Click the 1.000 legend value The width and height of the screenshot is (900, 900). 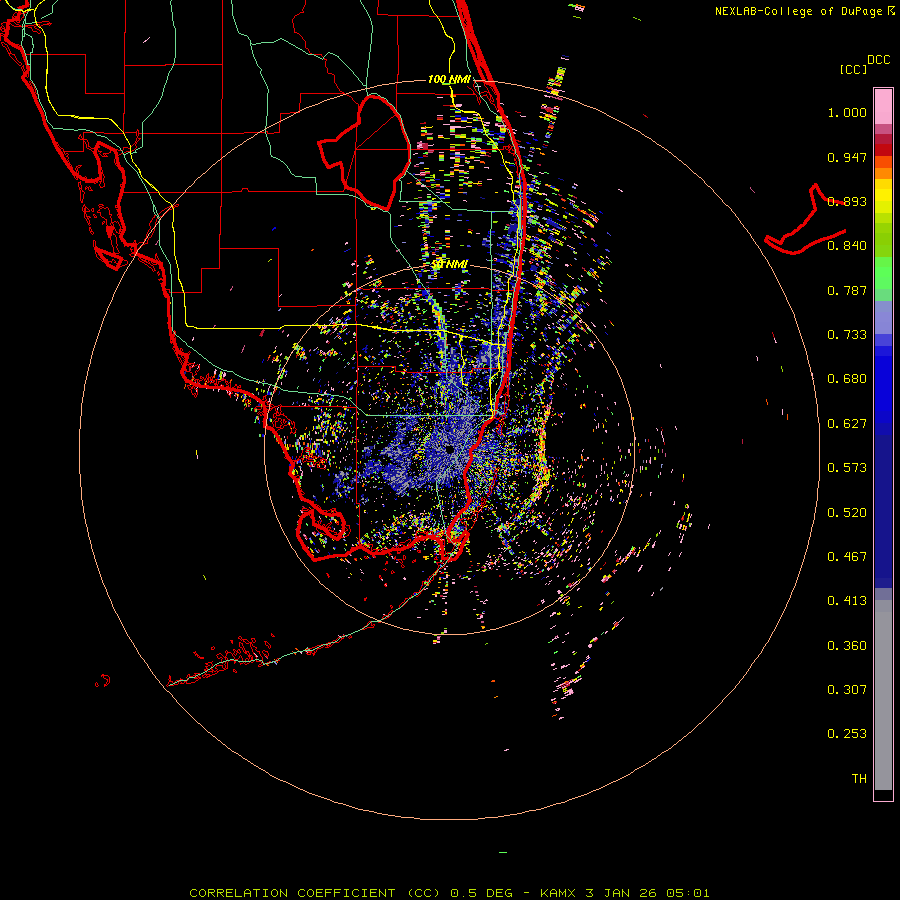click(847, 112)
